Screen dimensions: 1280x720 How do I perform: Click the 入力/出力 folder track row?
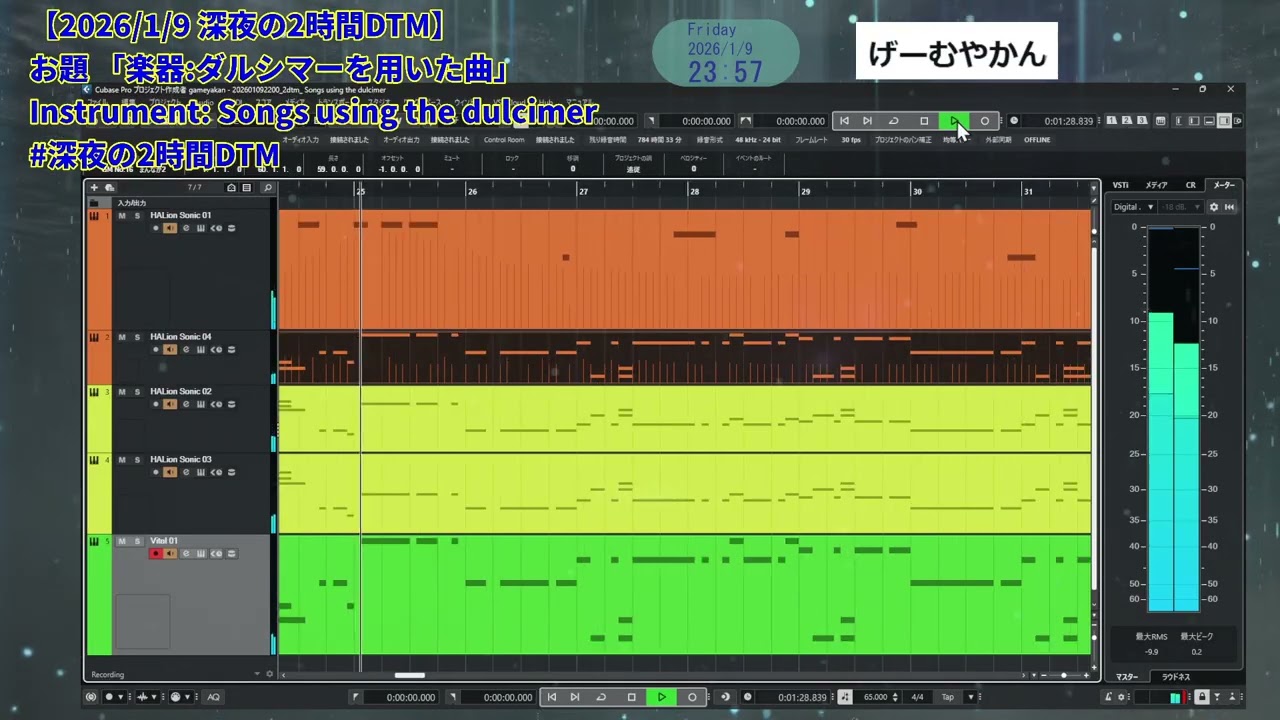[180, 202]
